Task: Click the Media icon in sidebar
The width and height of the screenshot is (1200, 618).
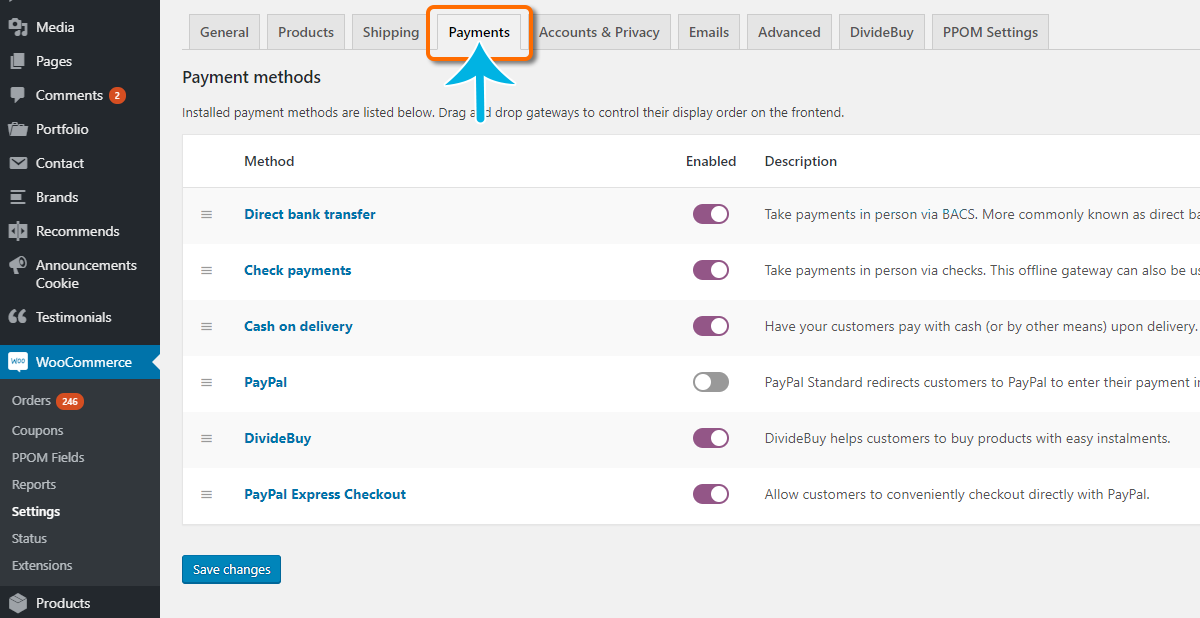Action: (x=18, y=27)
